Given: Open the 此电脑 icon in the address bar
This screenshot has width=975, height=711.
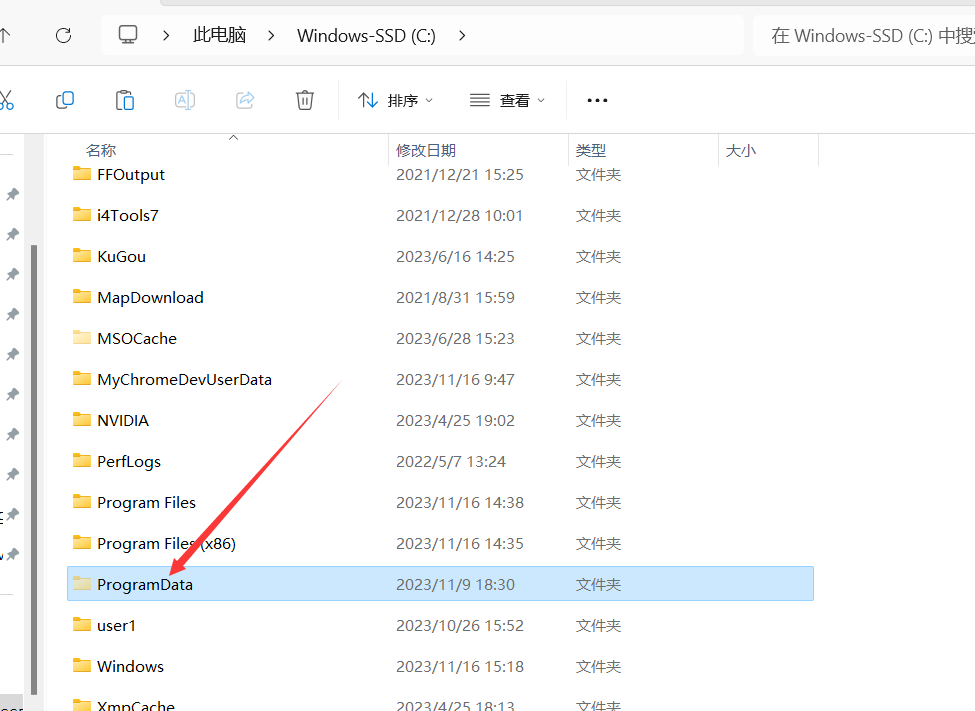Looking at the screenshot, I should pos(127,34).
